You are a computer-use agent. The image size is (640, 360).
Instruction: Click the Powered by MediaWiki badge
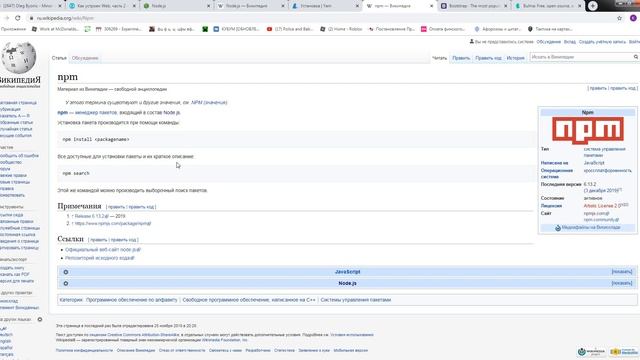pos(624,351)
